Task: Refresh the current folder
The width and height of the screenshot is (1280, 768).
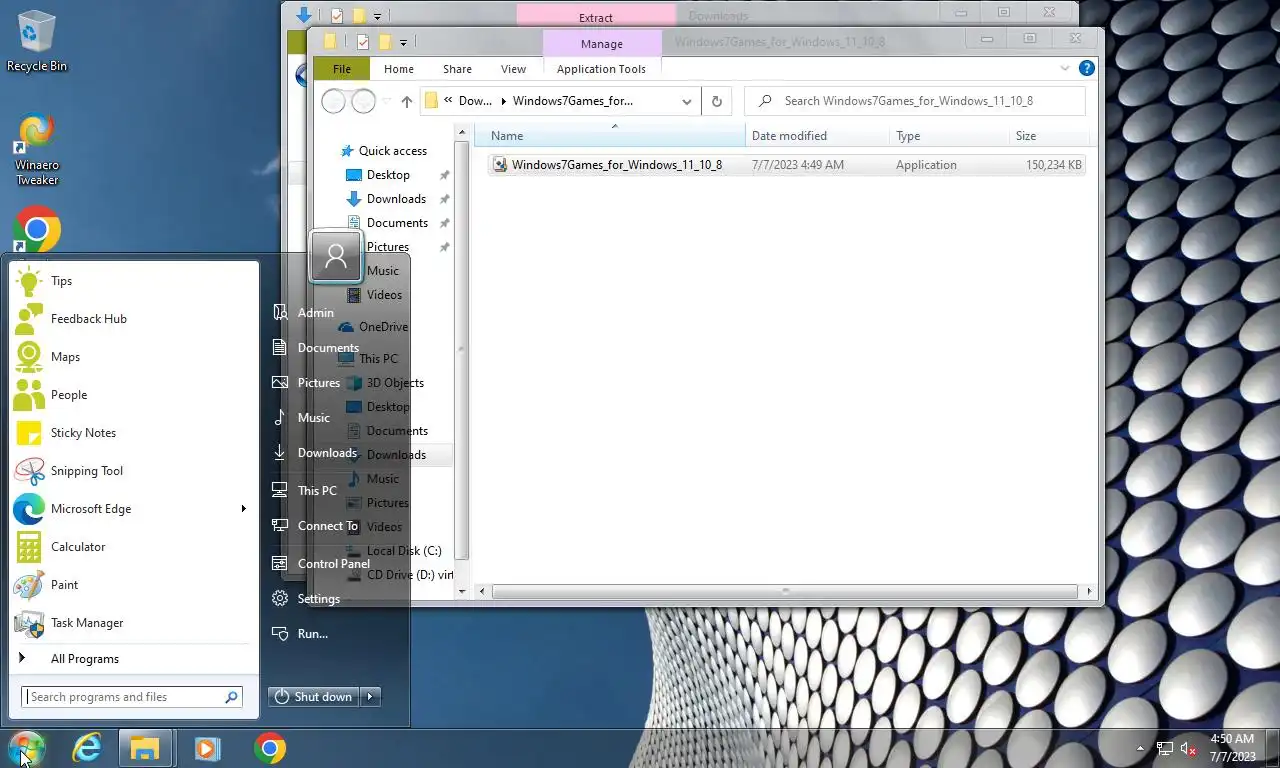Action: 716,101
